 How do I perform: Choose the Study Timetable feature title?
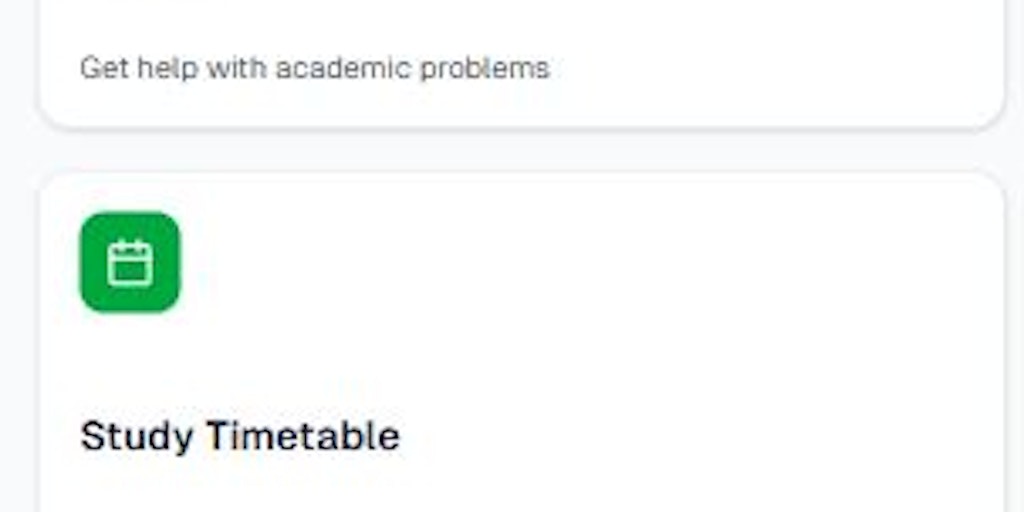click(x=240, y=436)
